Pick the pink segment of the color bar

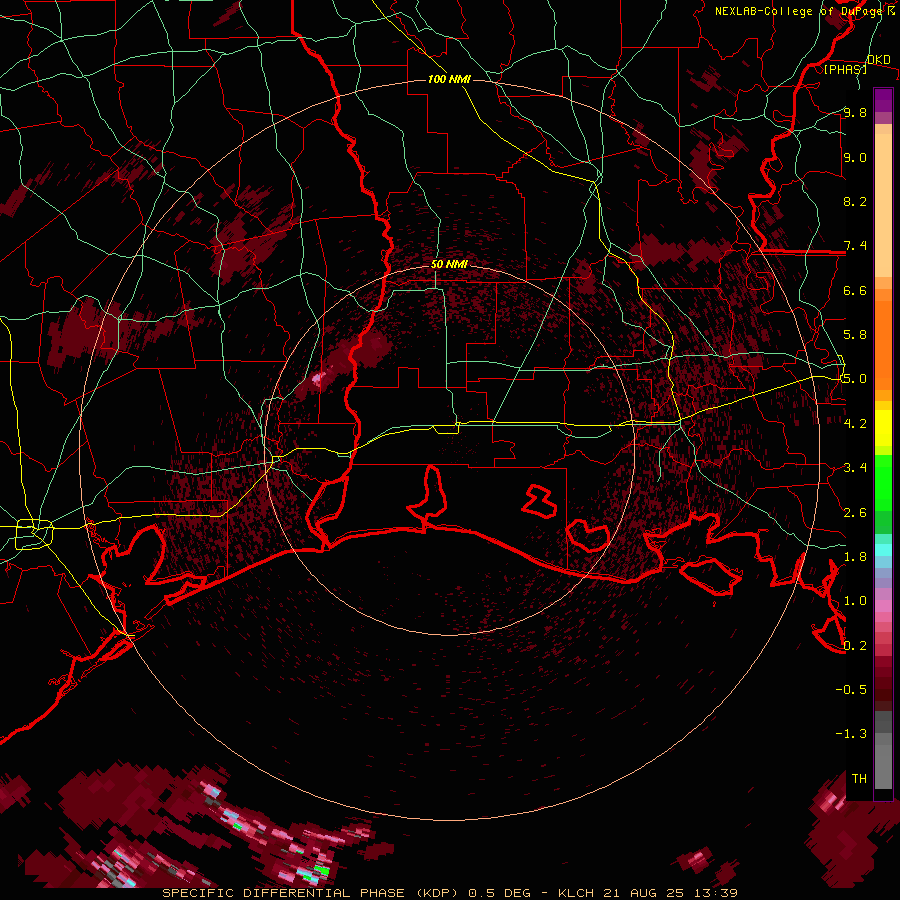tap(883, 606)
